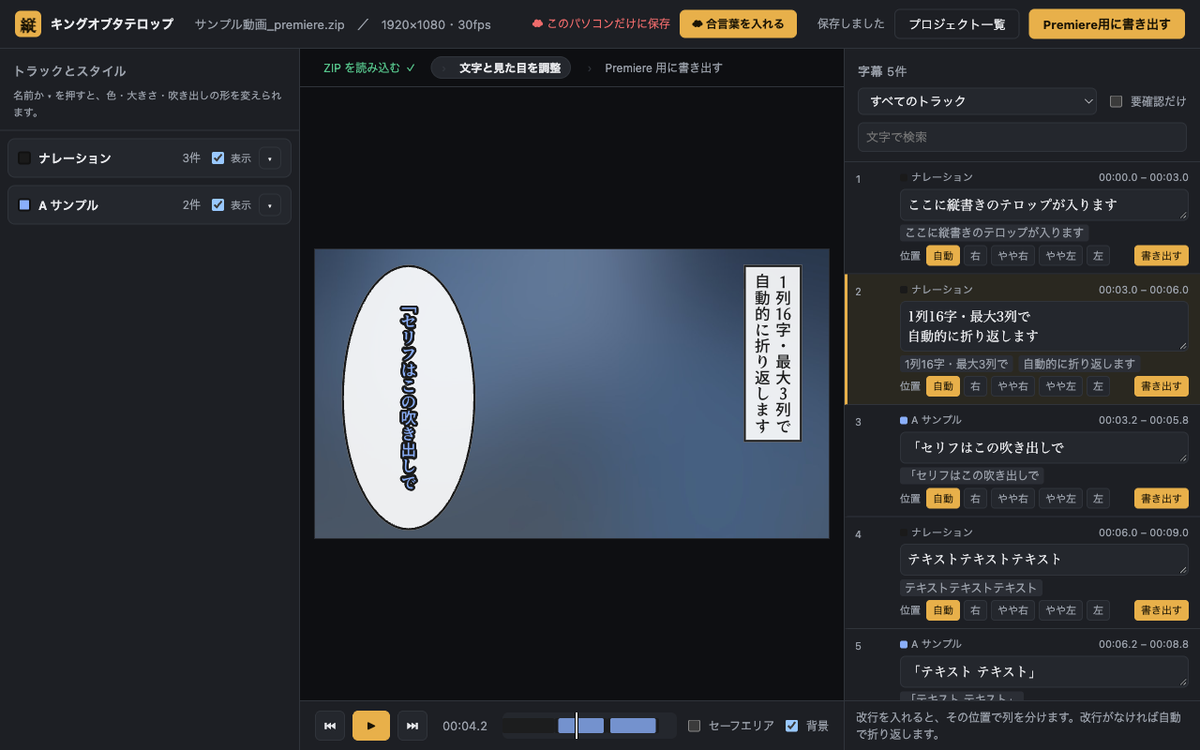Click 書き出す for caption 1
Viewport: 1200px width, 750px height.
point(1161,256)
